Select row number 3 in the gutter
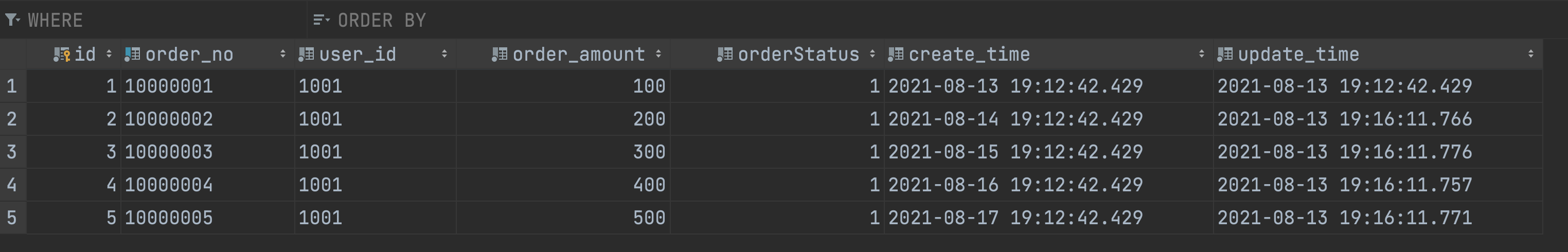The width and height of the screenshot is (1568, 252). tap(13, 152)
